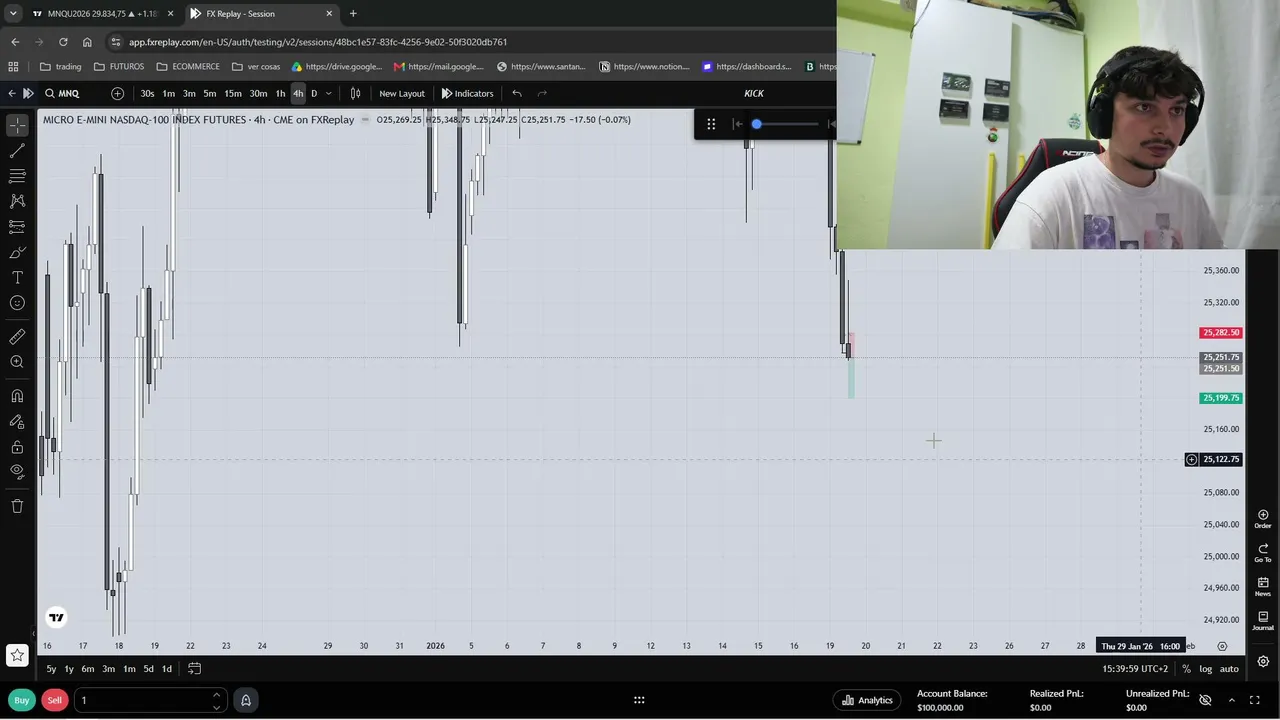Viewport: 1280px width, 720px height.
Task: Open the Fibonacci retracement tools
Action: (17, 176)
